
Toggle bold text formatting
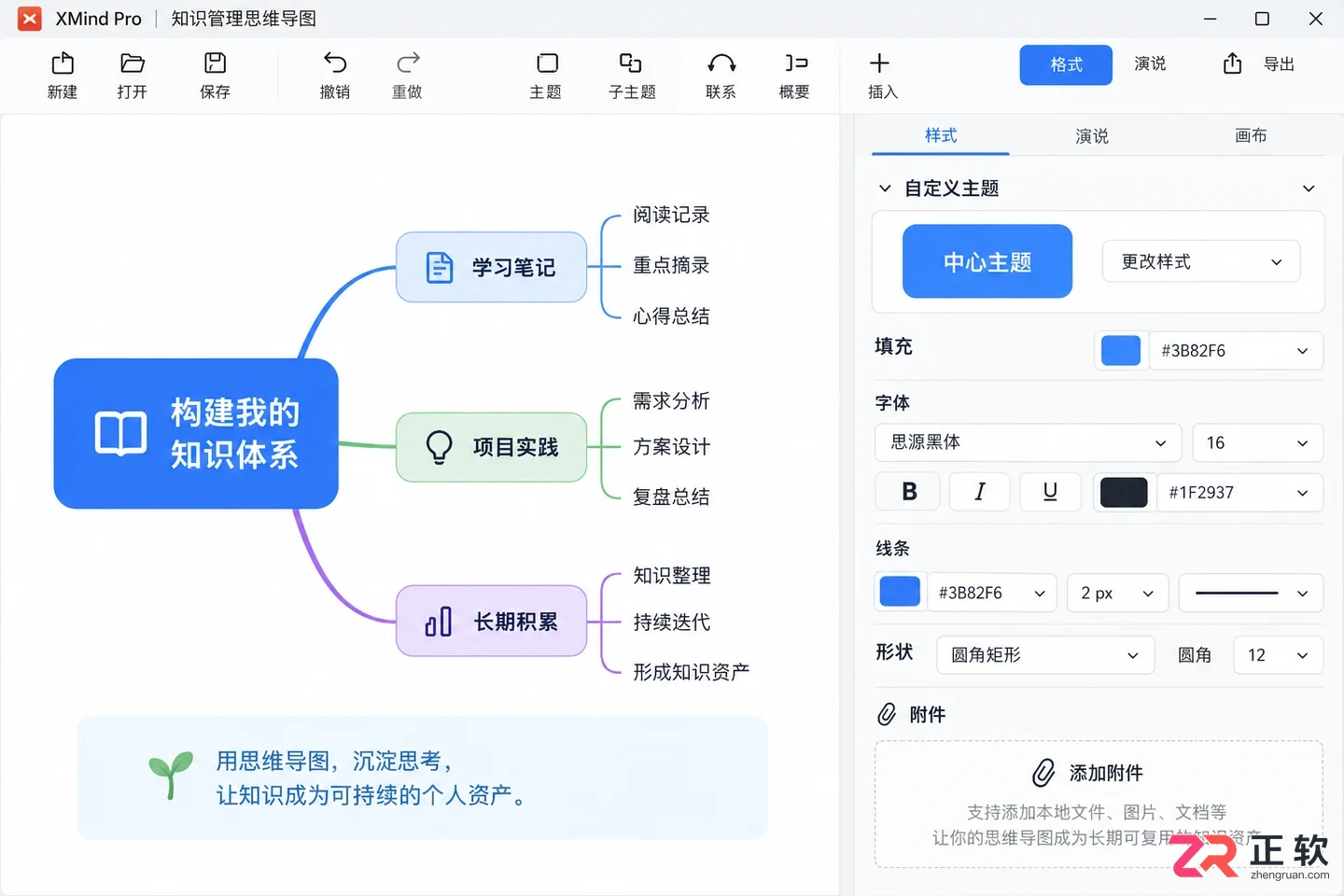pos(909,492)
